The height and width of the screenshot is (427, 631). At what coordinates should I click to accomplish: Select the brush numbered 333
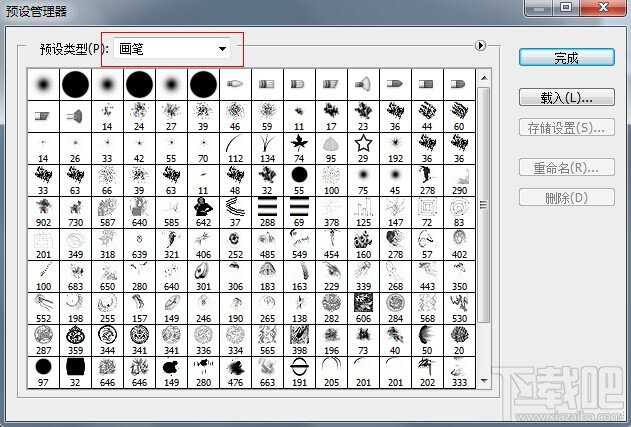coord(460,372)
